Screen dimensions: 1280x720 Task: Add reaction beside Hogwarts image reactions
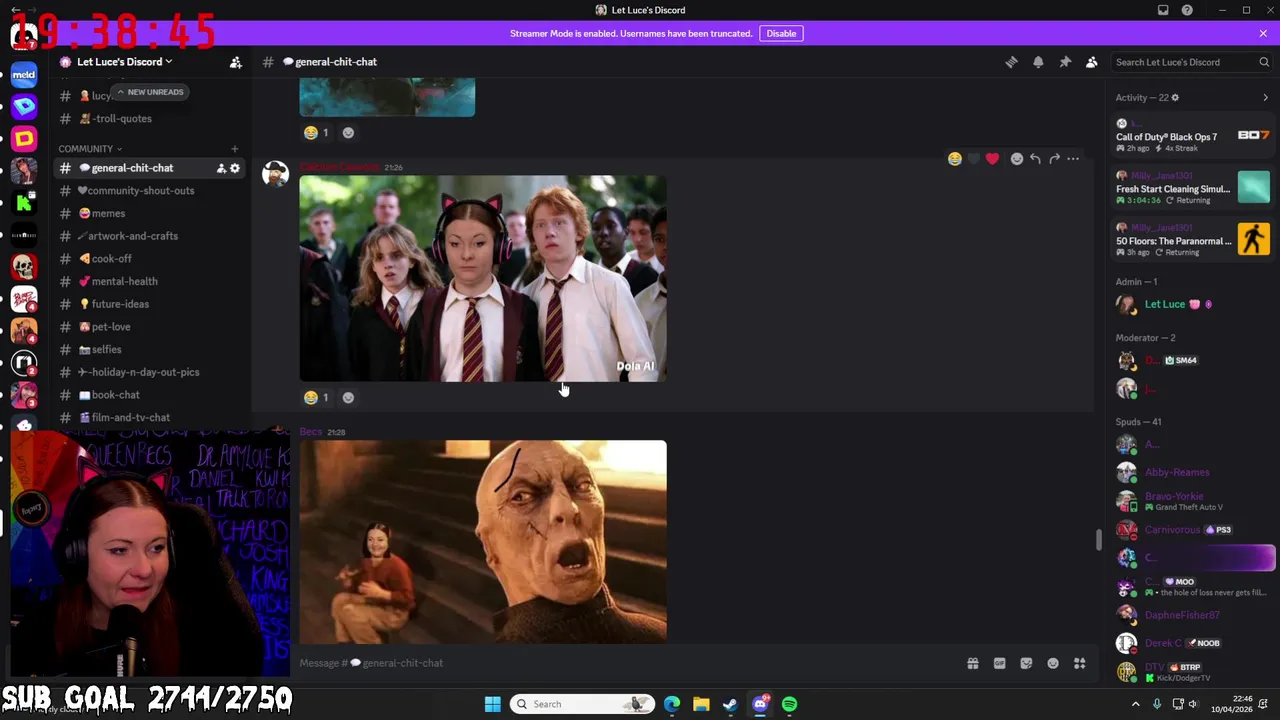coord(348,397)
